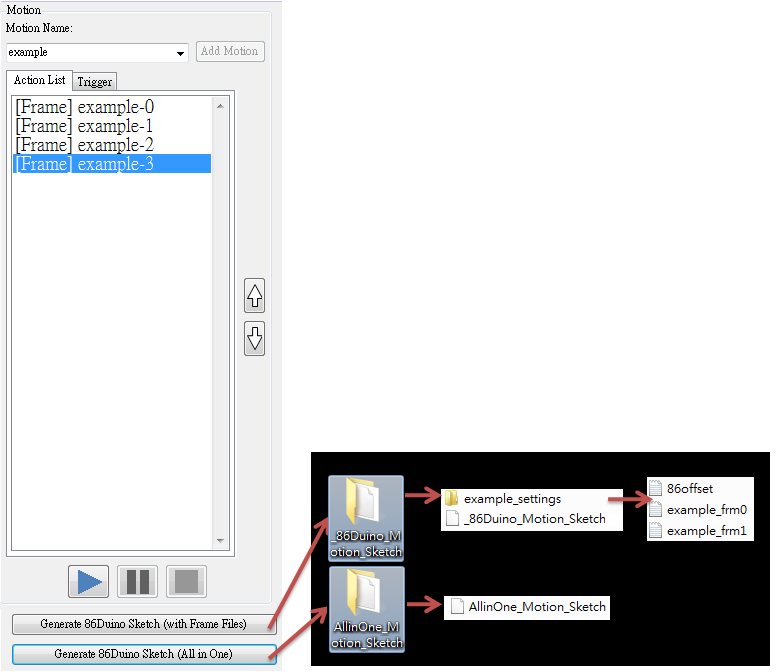Select the AllinOne_Motion_Sketch file
Image resolution: width=778 pixels, height=672 pixels.
[x=528, y=607]
